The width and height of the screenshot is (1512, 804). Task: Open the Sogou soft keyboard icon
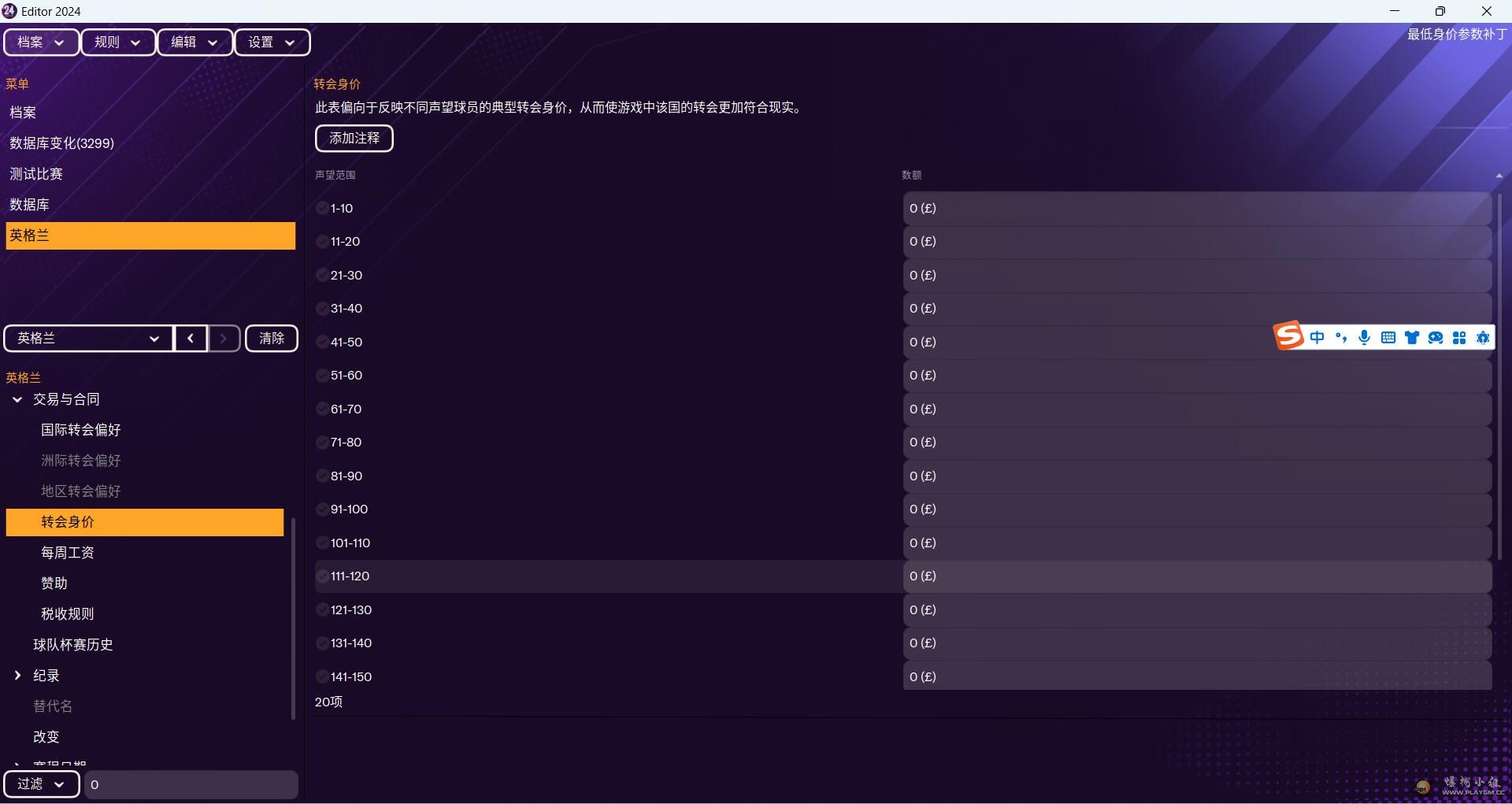1388,338
